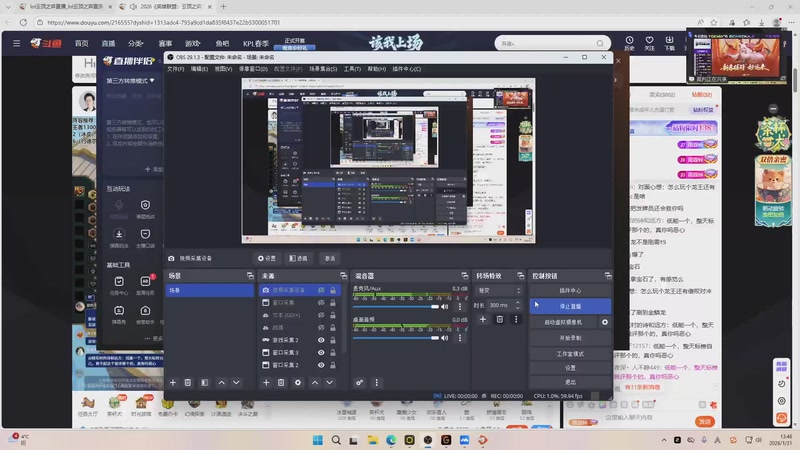Delete scene transition trash icon
This screenshot has height=450, width=800.
[499, 319]
